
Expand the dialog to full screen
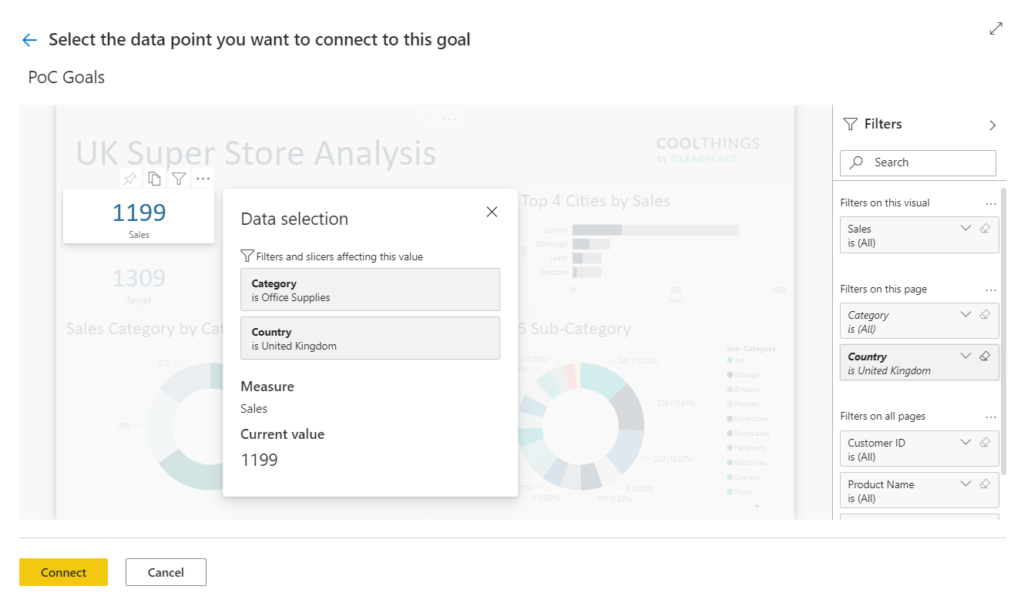[x=995, y=29]
